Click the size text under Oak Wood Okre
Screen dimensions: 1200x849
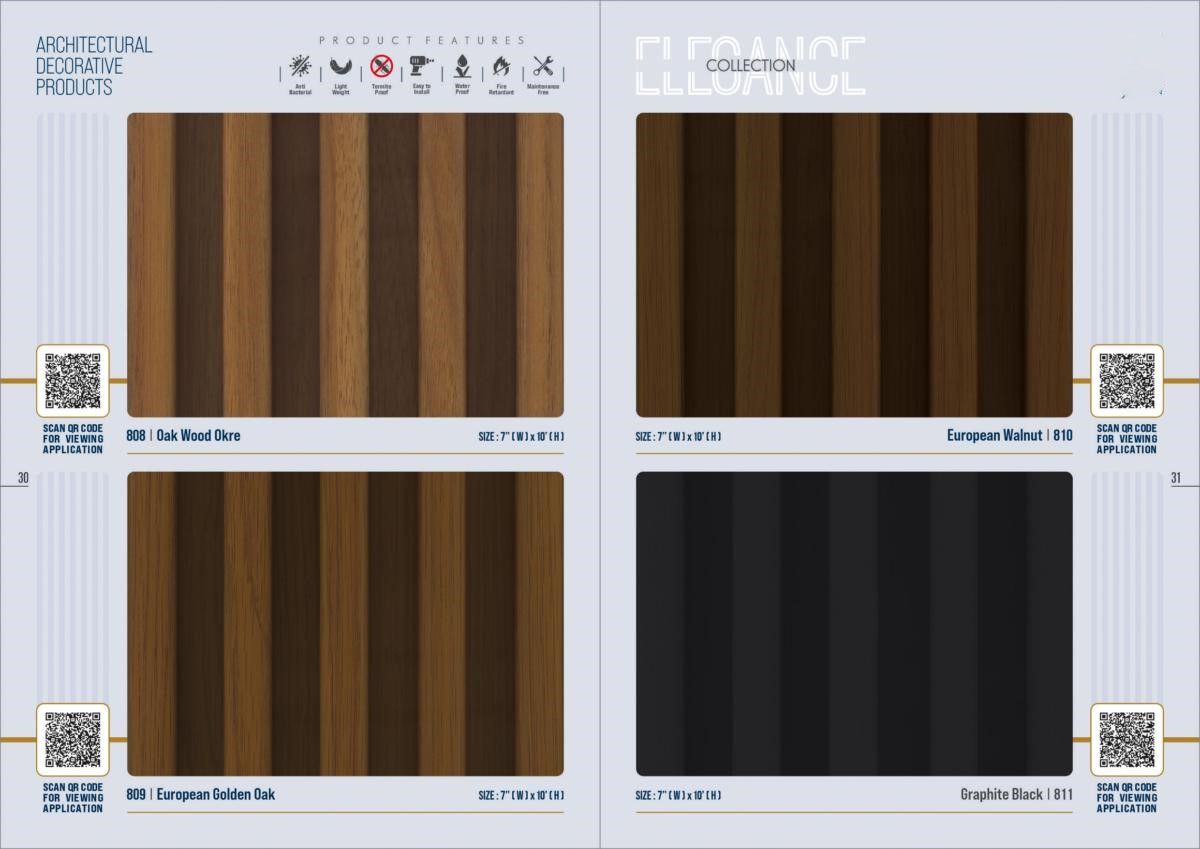521,437
